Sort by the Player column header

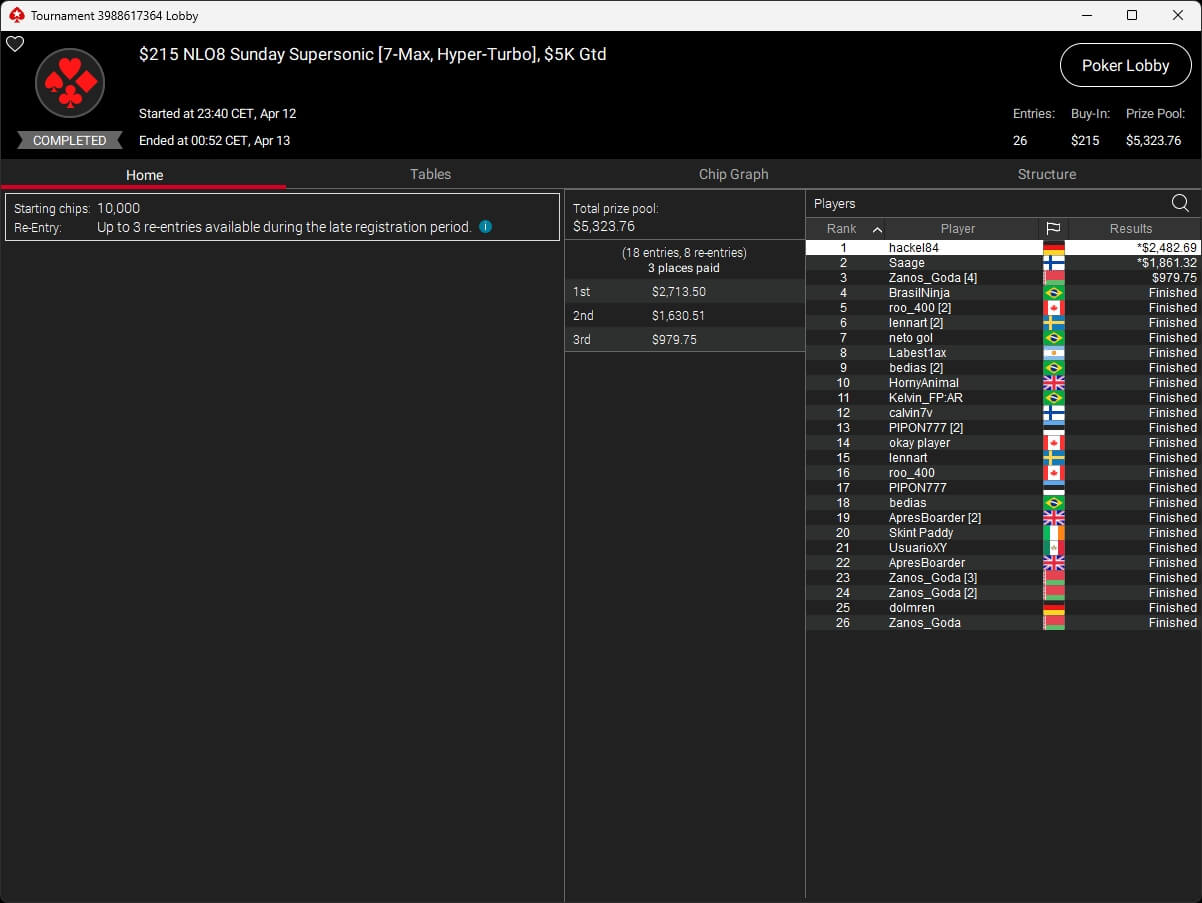(957, 229)
